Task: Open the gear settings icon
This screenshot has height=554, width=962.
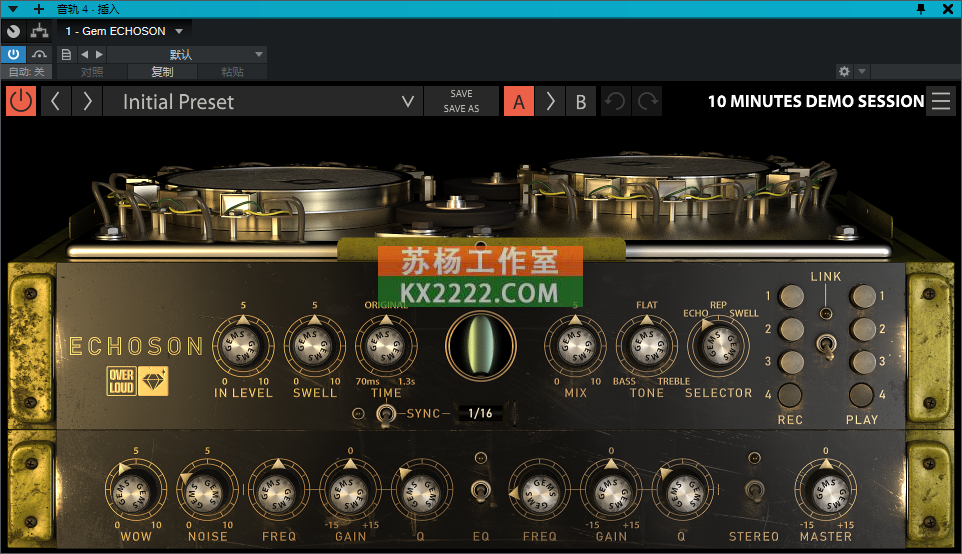Action: pyautogui.click(x=844, y=72)
